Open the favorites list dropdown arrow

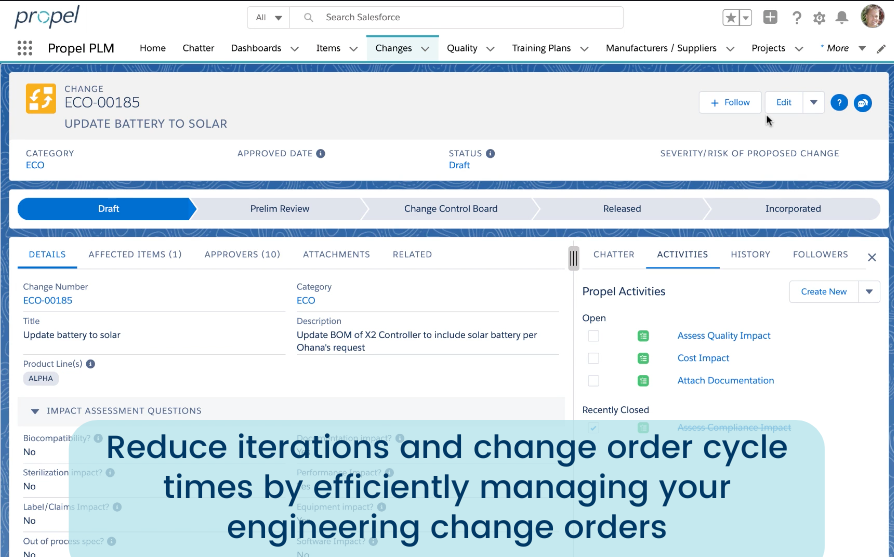746,18
